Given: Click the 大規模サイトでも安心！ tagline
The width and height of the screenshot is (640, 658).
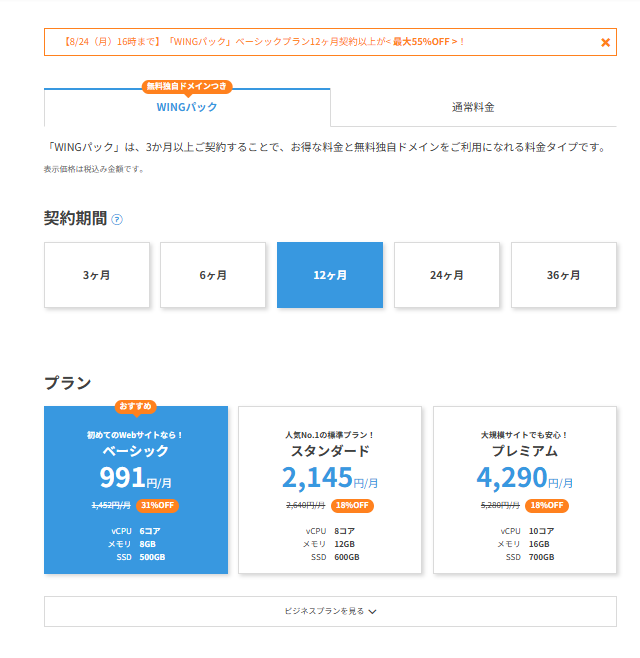Looking at the screenshot, I should click(525, 435).
